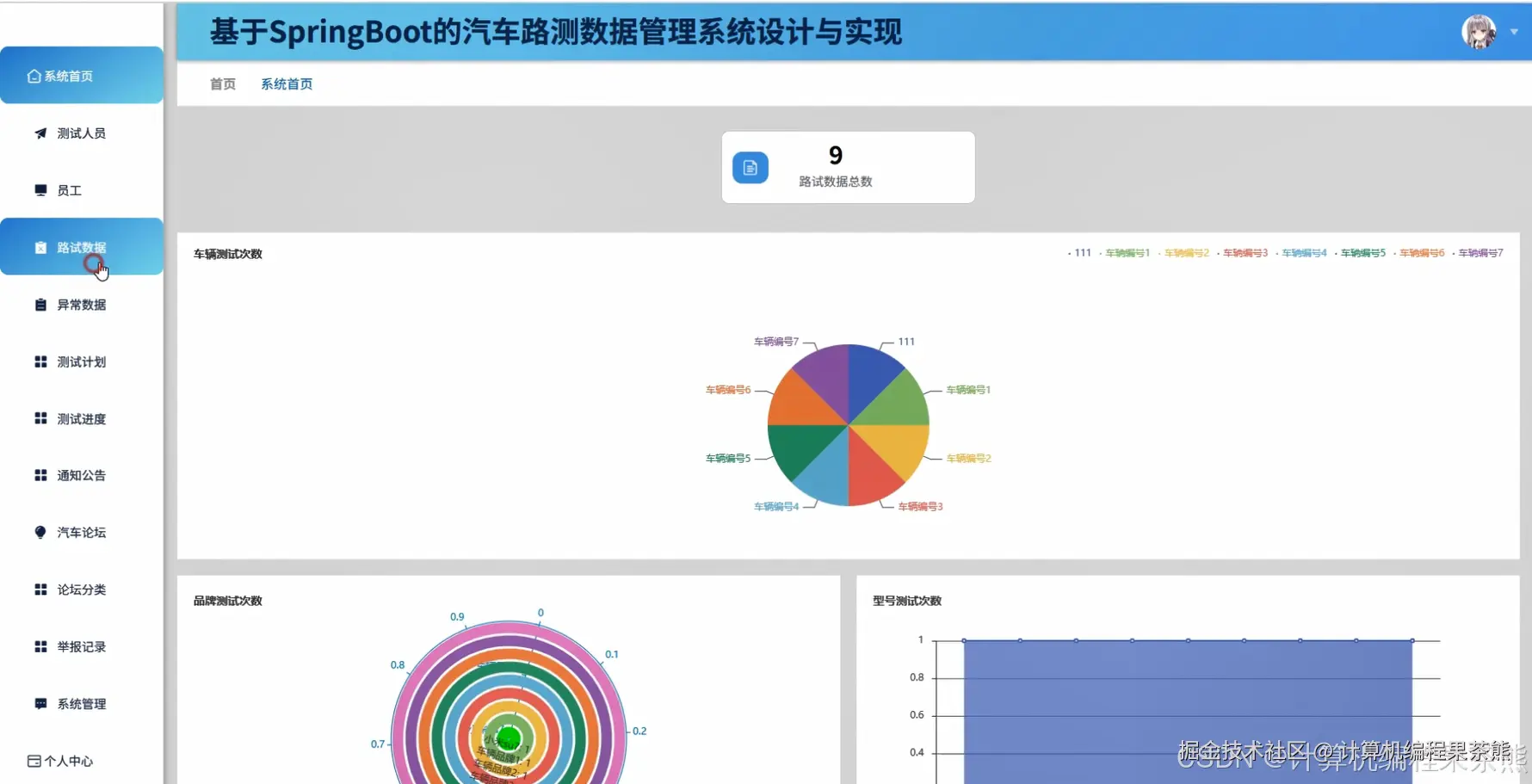Click the 系统首页 home icon in sidebar

(34, 75)
